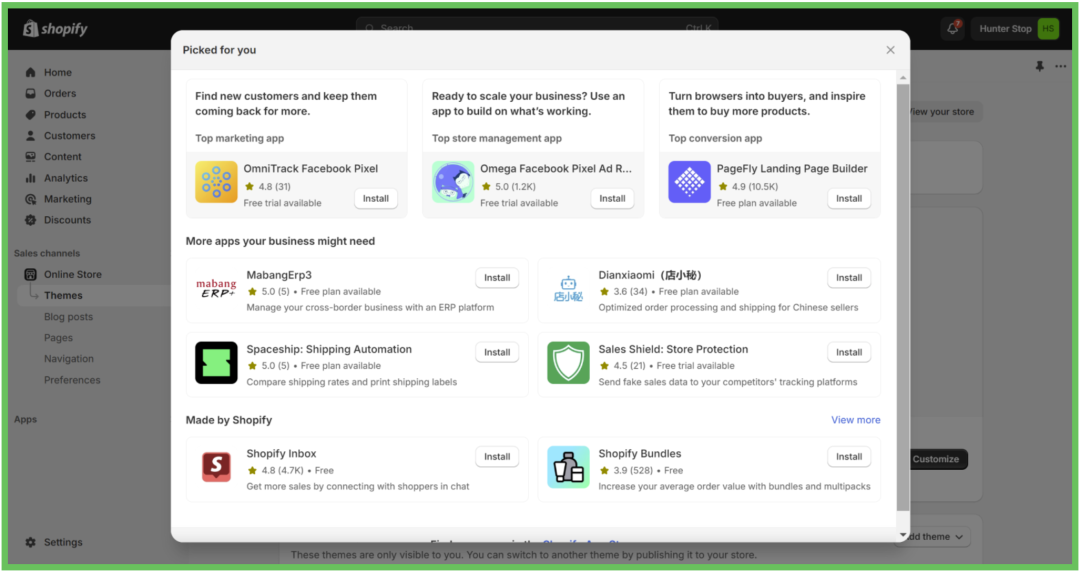Click the PageFly Landing Page Builder icon

pyautogui.click(x=689, y=182)
